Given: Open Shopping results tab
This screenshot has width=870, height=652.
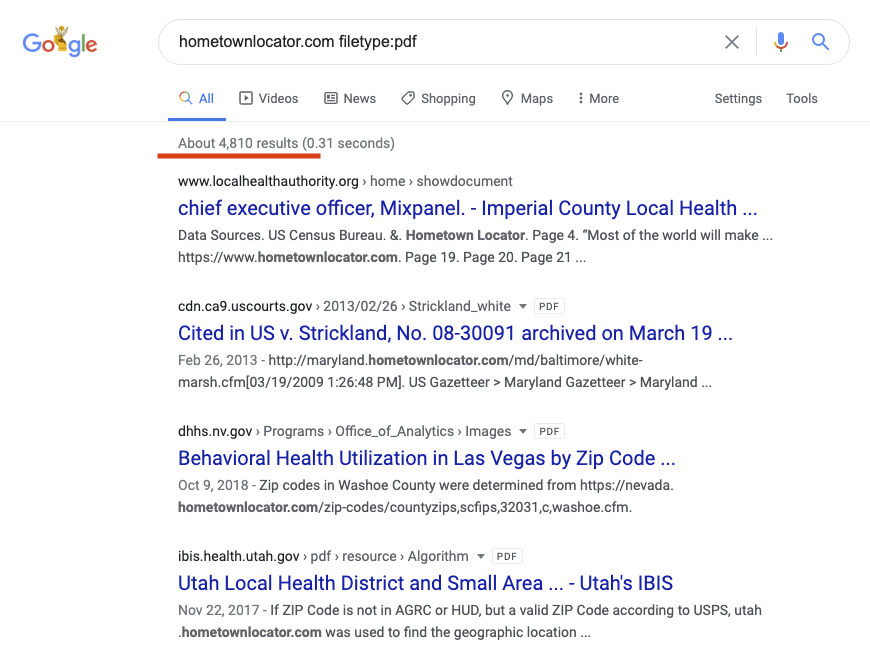Looking at the screenshot, I should 438,98.
